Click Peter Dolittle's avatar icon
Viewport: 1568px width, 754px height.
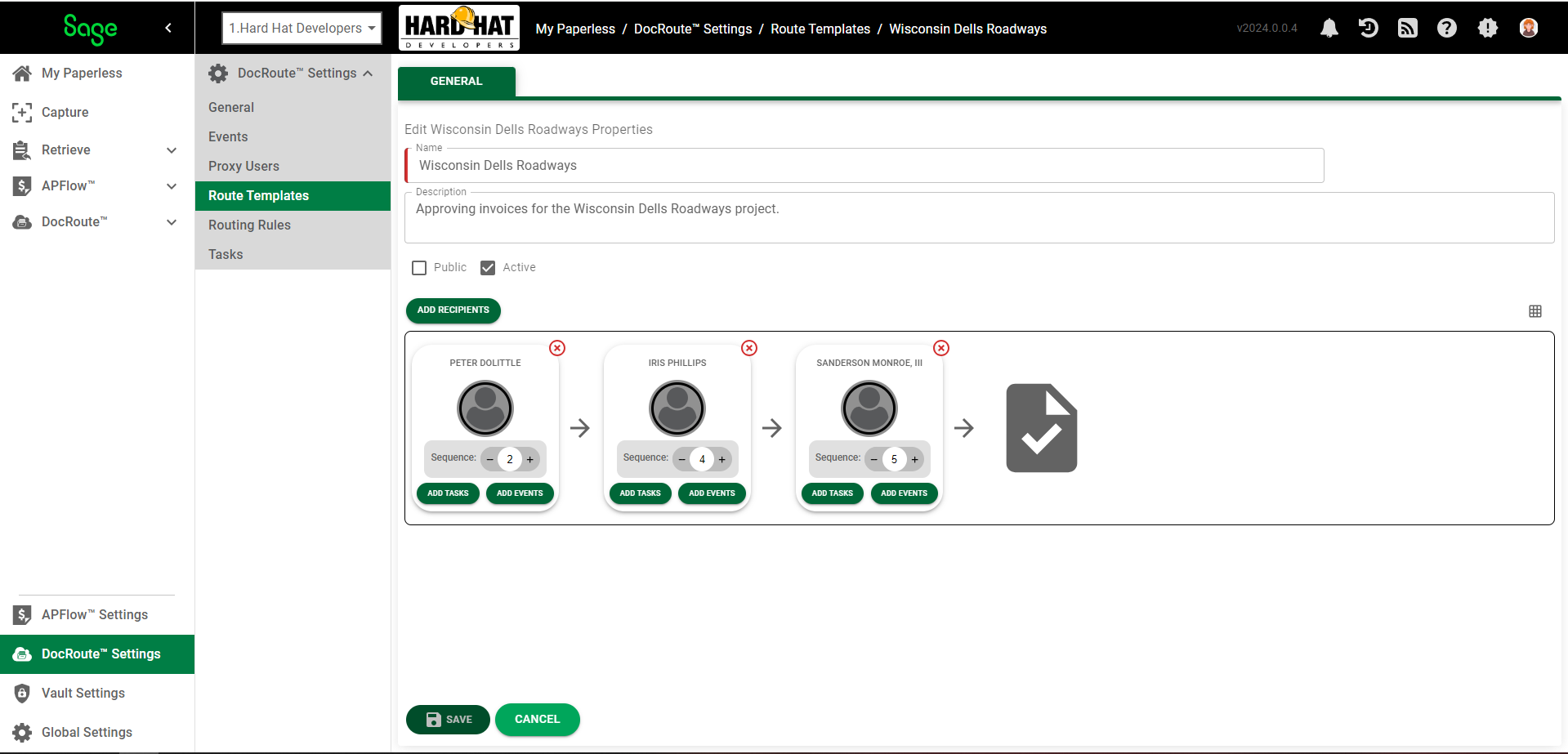coord(485,408)
